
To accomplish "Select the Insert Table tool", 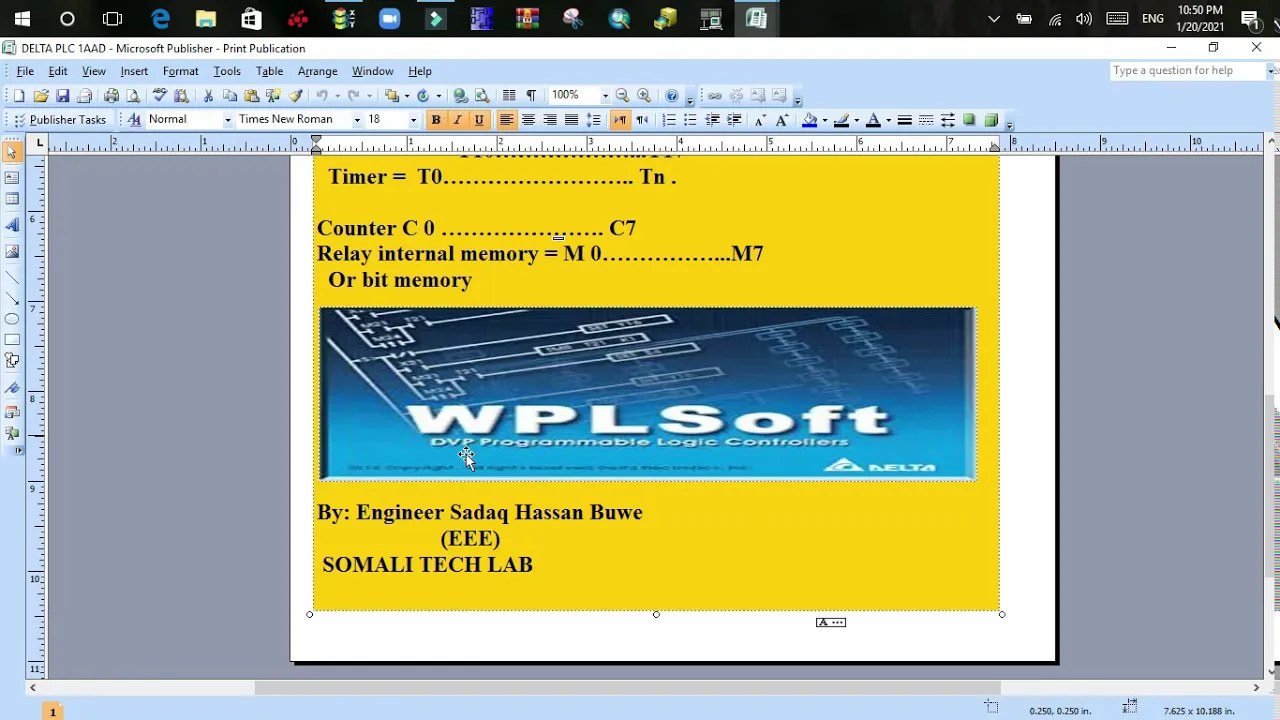I will coord(12,199).
